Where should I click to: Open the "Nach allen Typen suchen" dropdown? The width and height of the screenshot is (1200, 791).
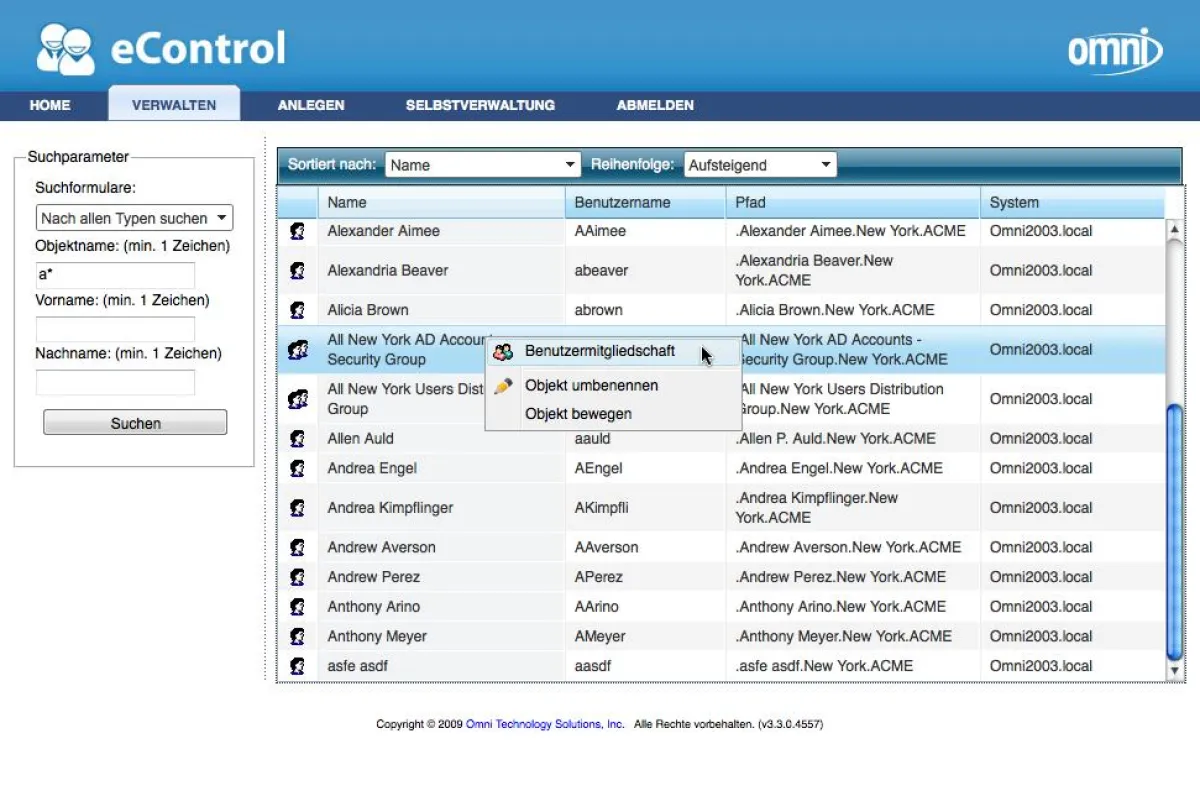pos(134,217)
